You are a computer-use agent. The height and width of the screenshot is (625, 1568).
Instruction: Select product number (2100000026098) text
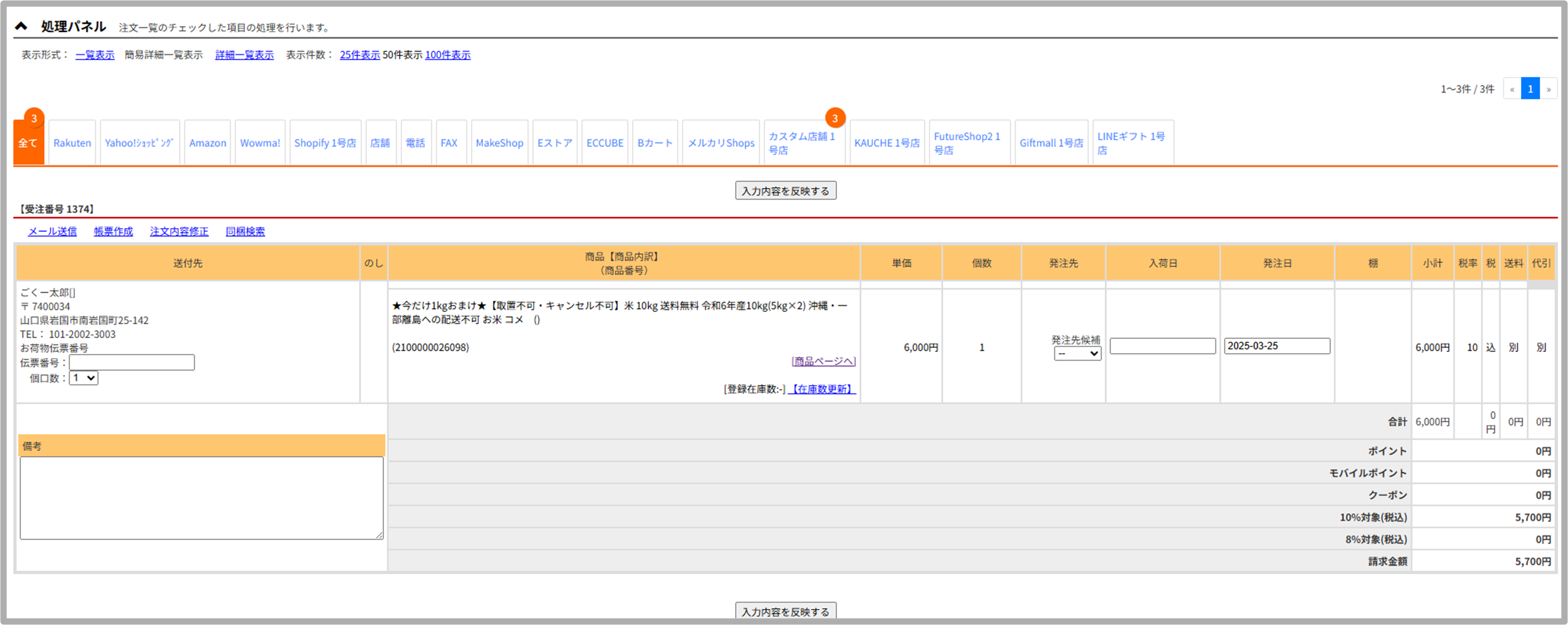[x=431, y=347]
